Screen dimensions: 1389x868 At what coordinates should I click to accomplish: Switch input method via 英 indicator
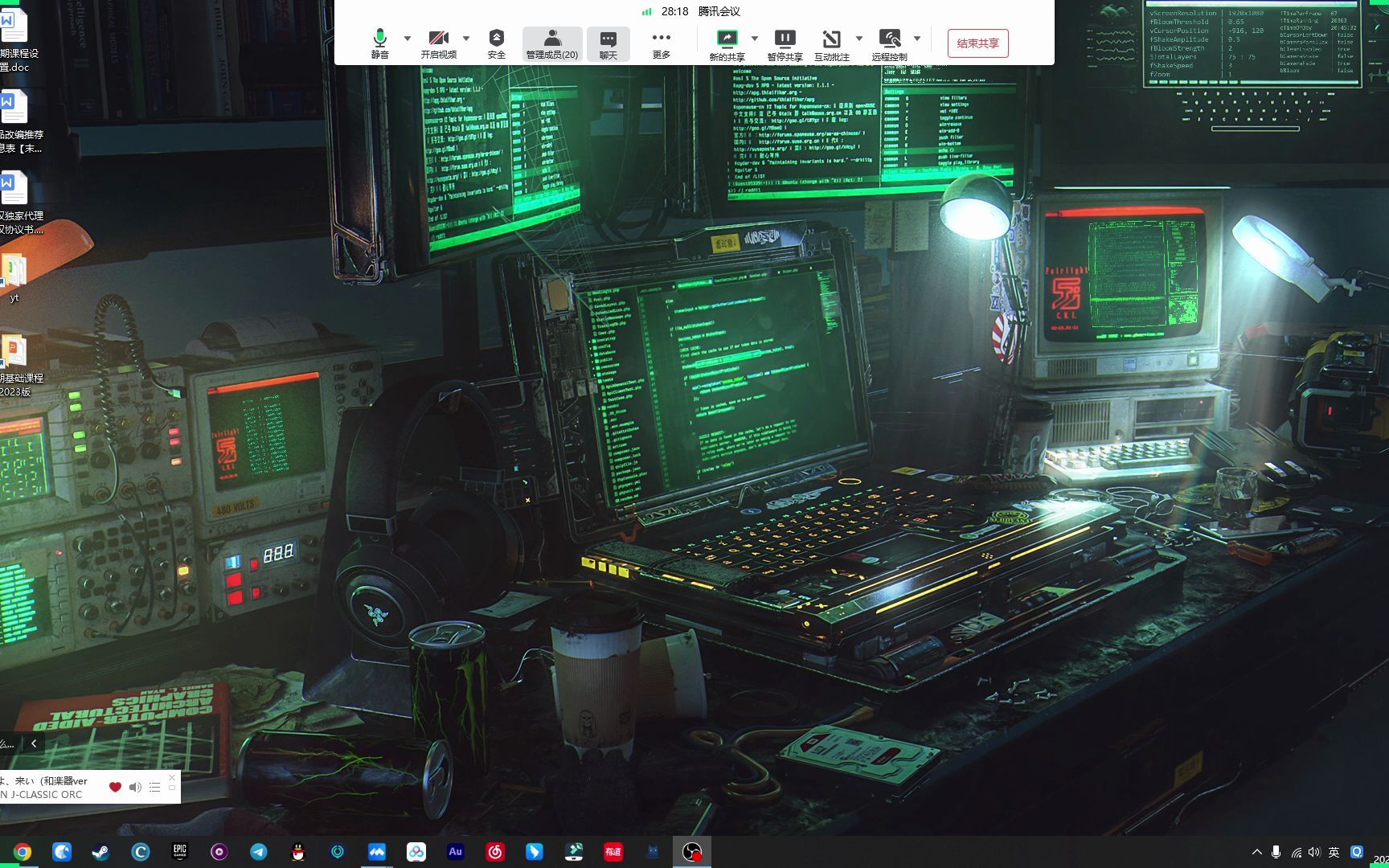pos(1334,852)
